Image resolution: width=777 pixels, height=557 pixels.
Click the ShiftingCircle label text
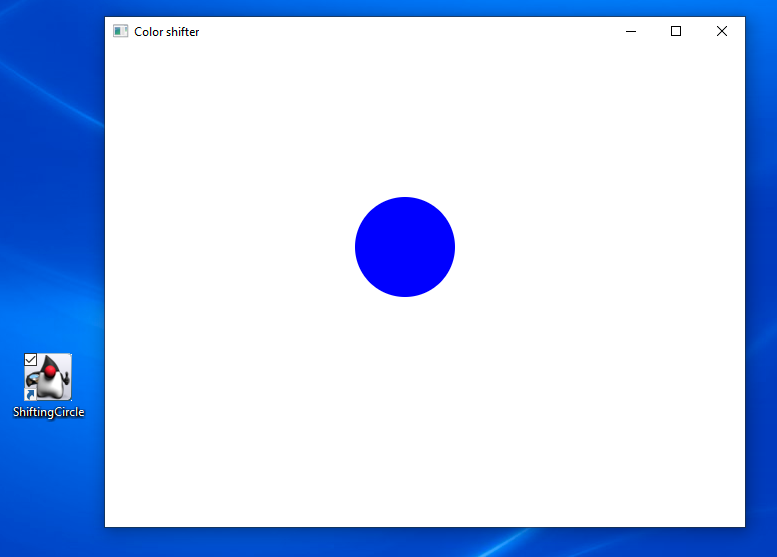tap(49, 412)
